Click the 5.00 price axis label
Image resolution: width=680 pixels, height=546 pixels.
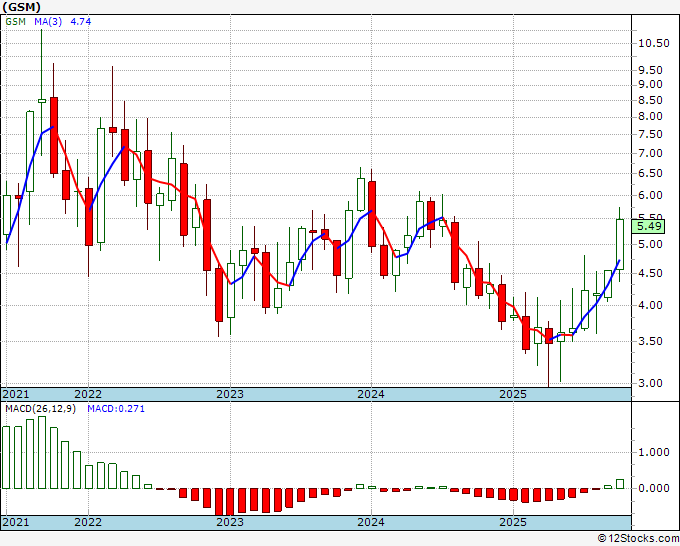pyautogui.click(x=651, y=244)
